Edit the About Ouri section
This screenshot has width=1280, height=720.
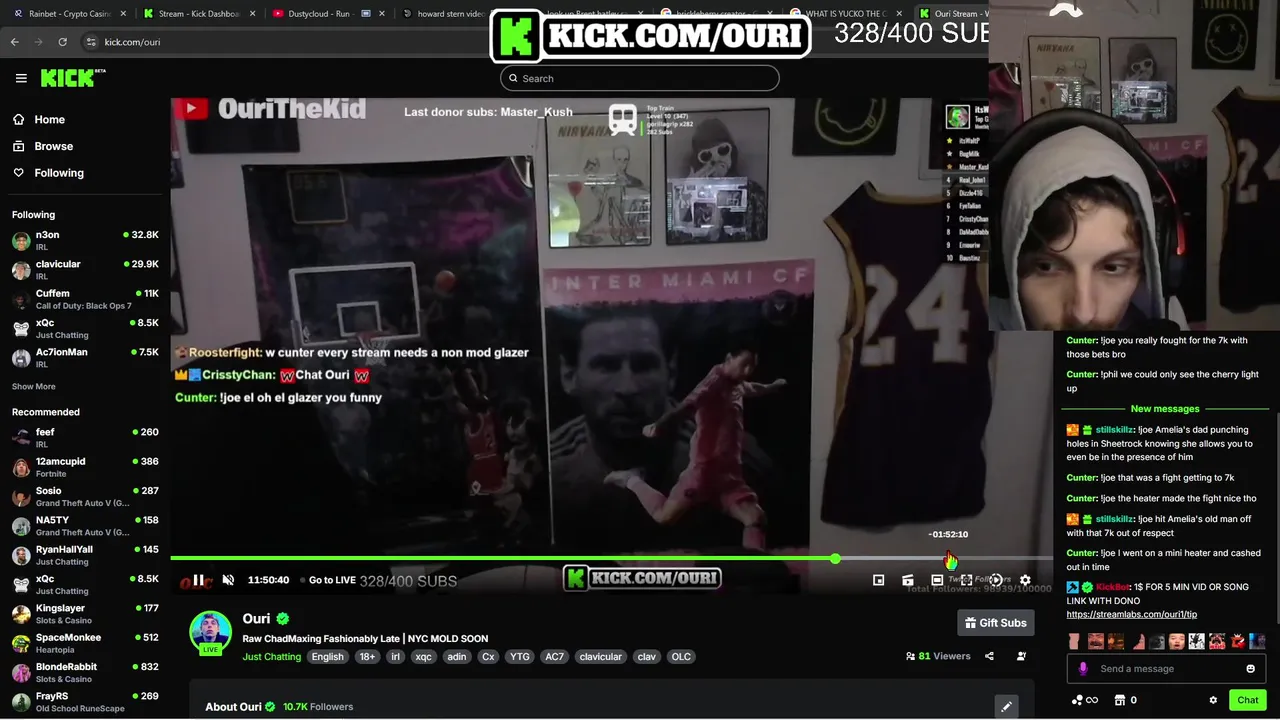tap(1006, 706)
